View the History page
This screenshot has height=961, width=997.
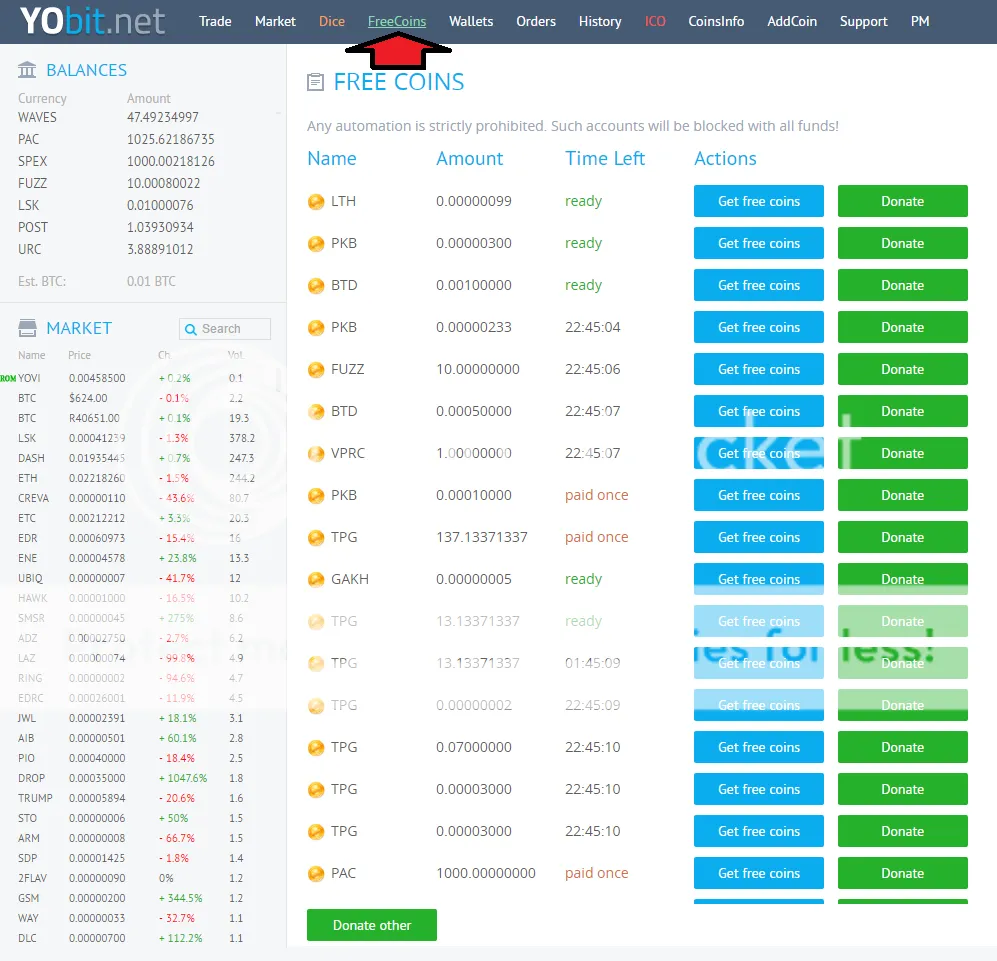(x=600, y=21)
